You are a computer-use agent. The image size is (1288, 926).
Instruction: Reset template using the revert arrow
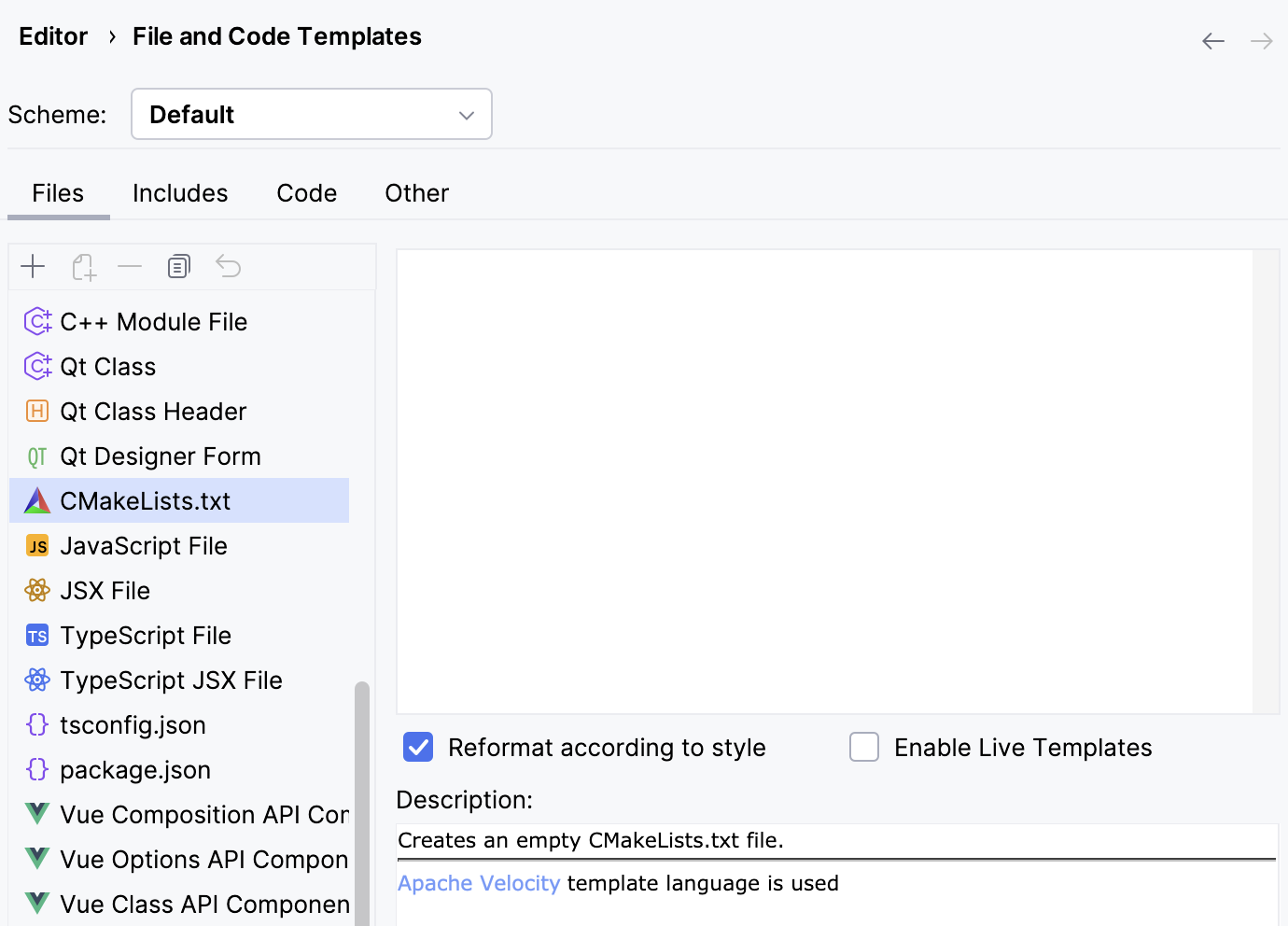pyautogui.click(x=228, y=266)
